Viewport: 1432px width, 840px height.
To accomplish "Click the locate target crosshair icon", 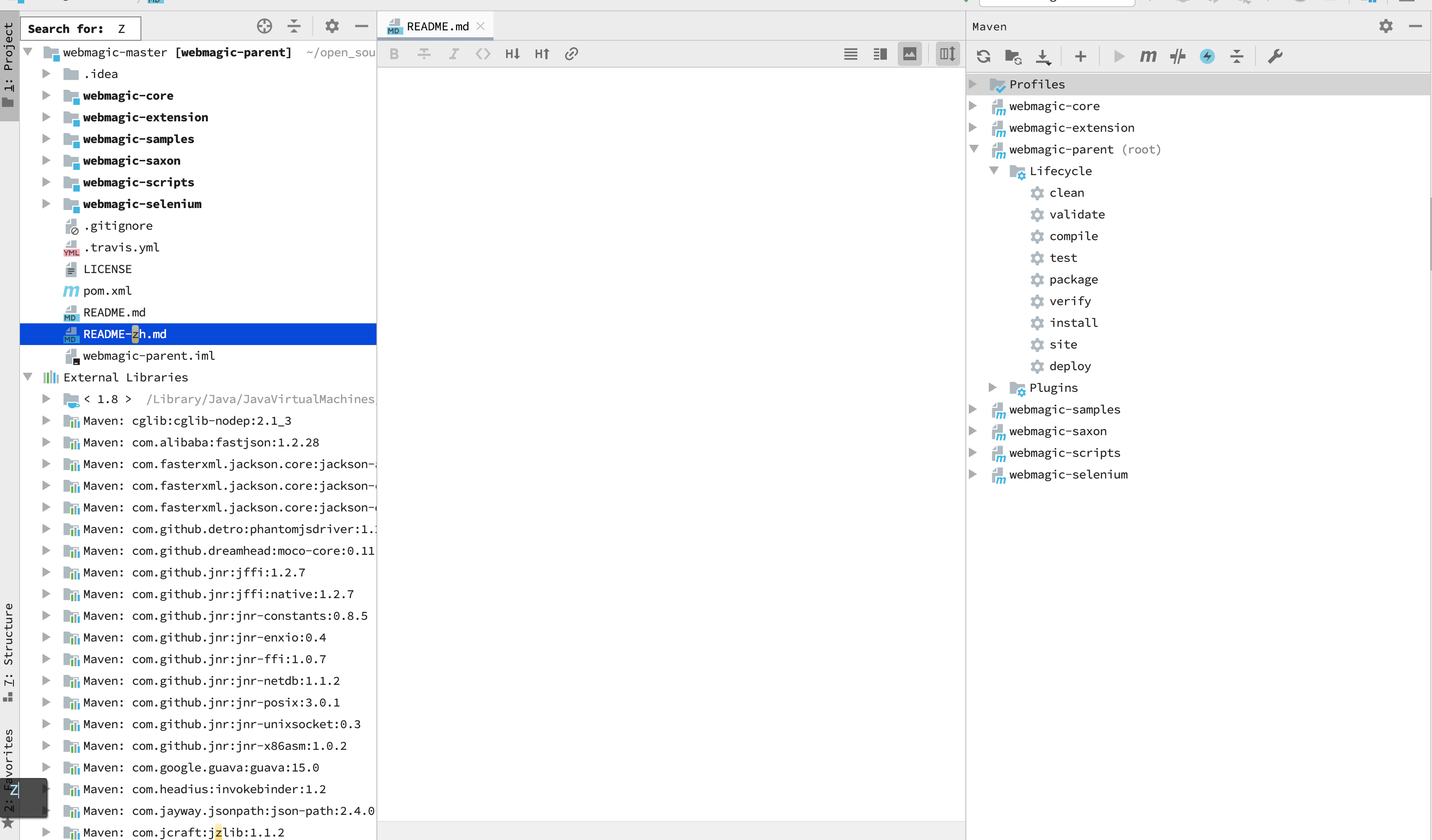I will click(x=264, y=26).
